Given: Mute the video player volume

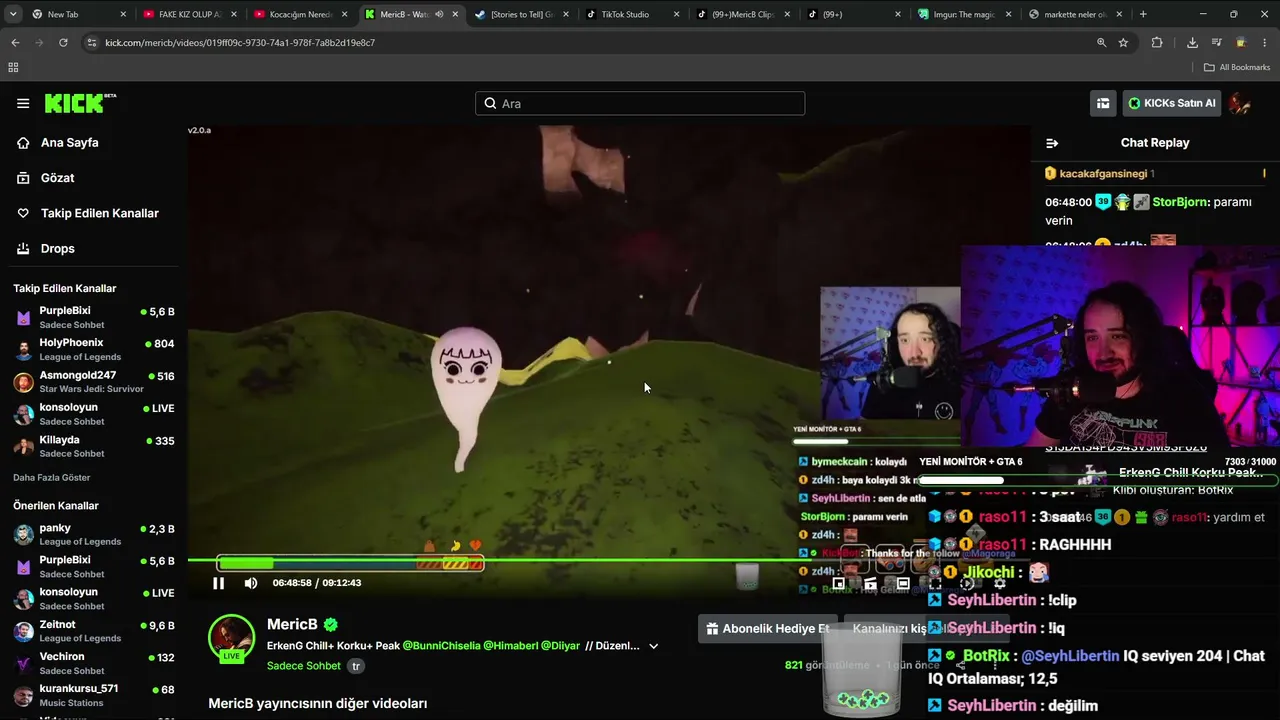Looking at the screenshot, I should pos(251,583).
